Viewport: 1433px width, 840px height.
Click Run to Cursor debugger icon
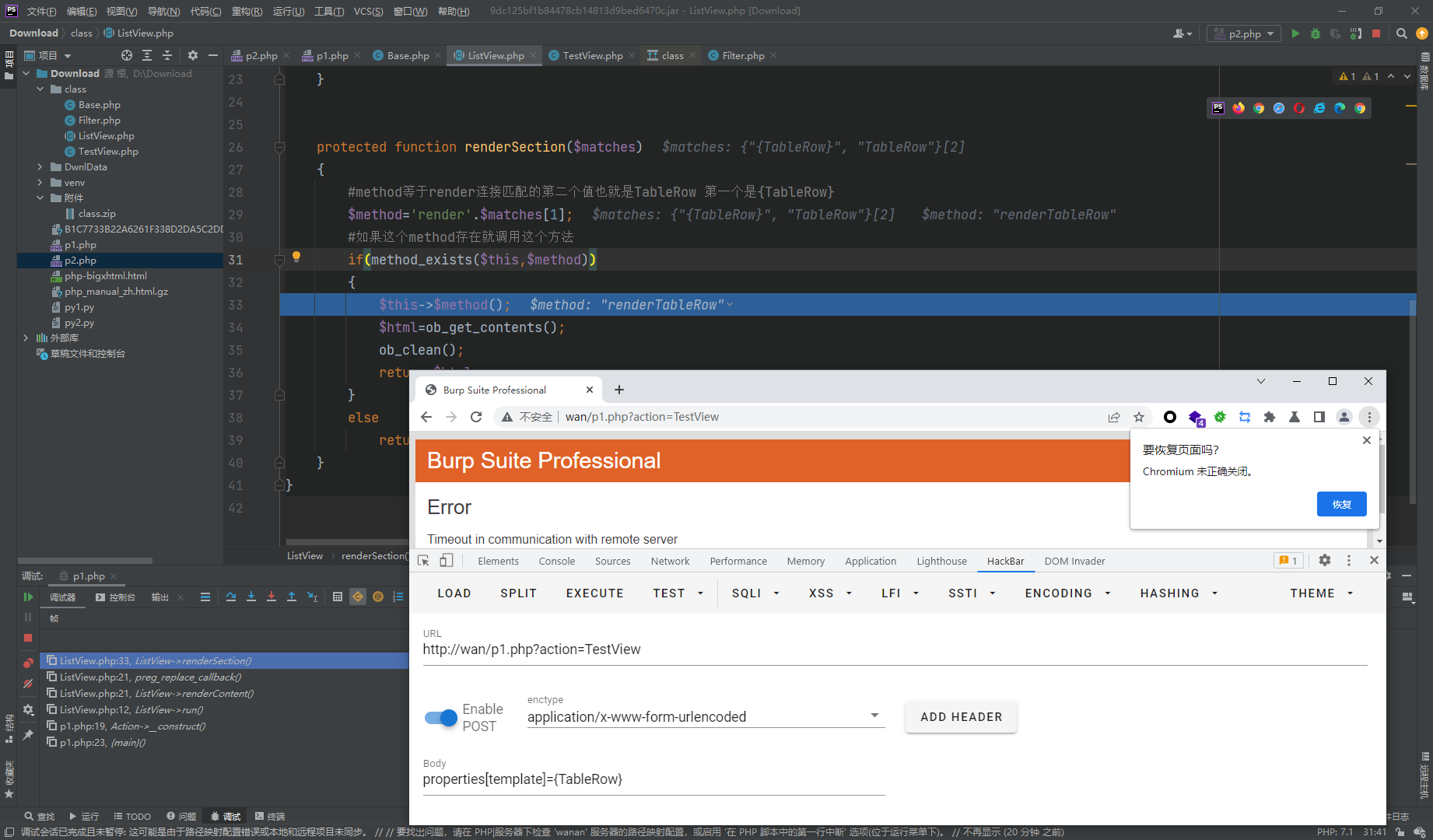coord(312,597)
